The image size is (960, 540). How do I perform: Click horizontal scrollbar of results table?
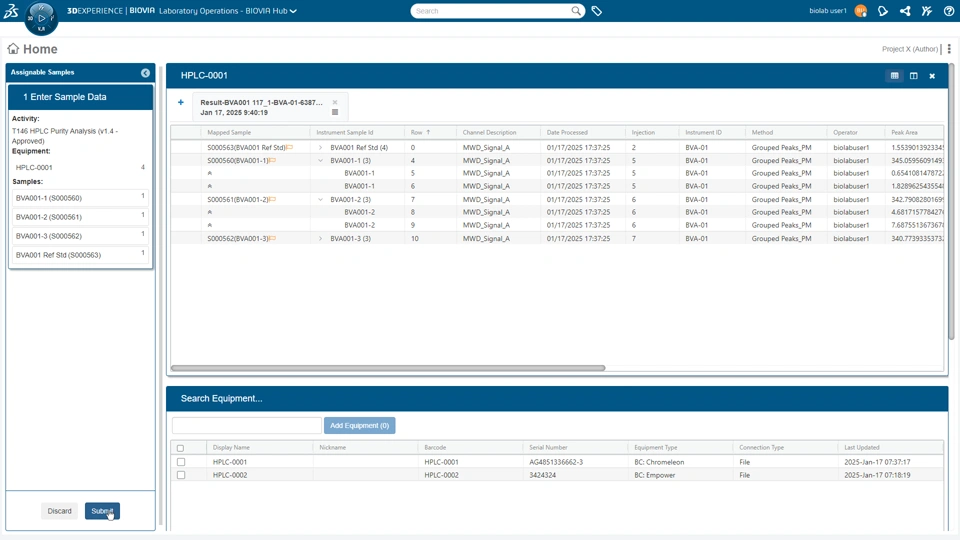(x=388, y=368)
